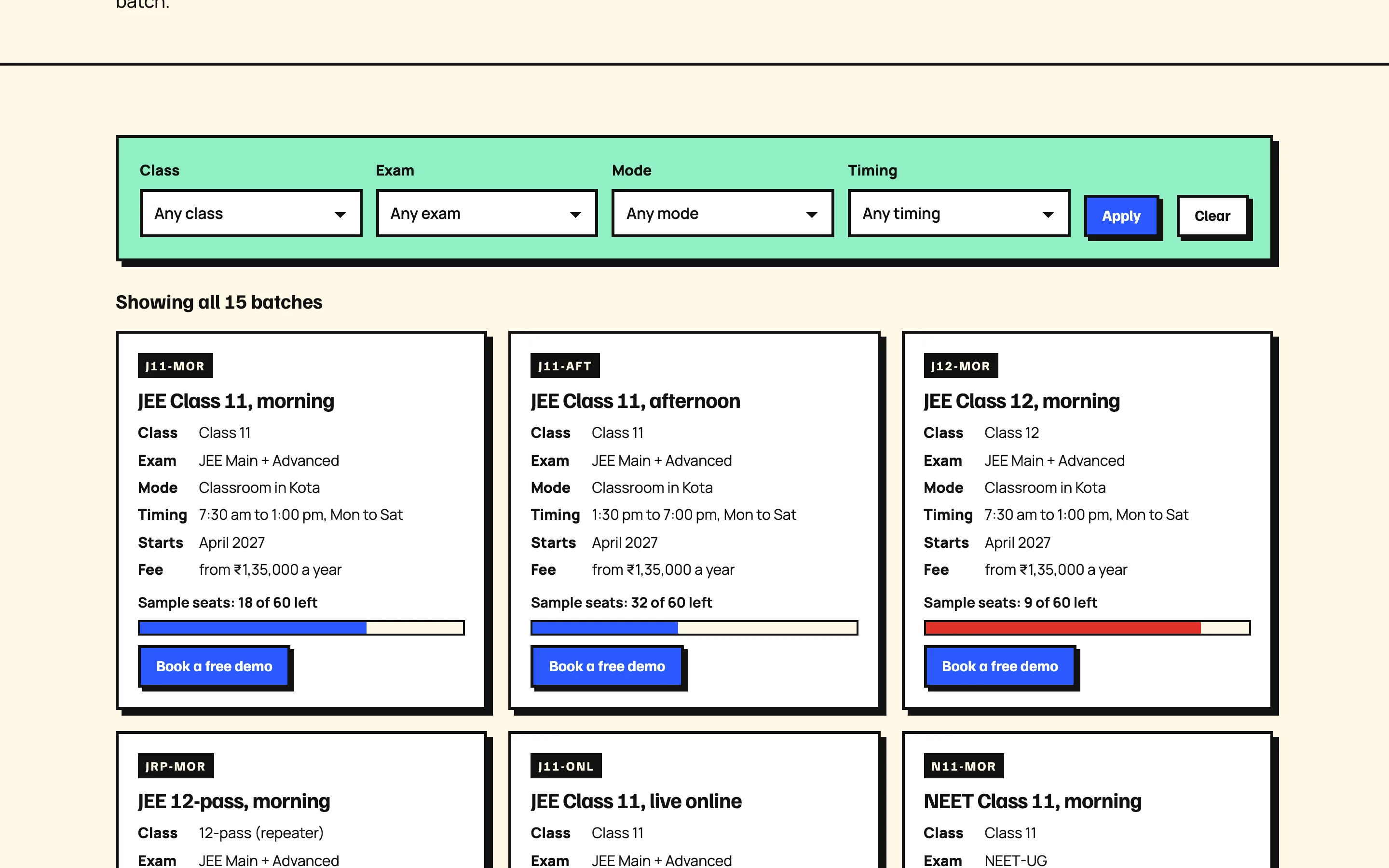Image resolution: width=1389 pixels, height=868 pixels.
Task: Click the 'JEE Class 11, live online' heading
Action: 636,801
